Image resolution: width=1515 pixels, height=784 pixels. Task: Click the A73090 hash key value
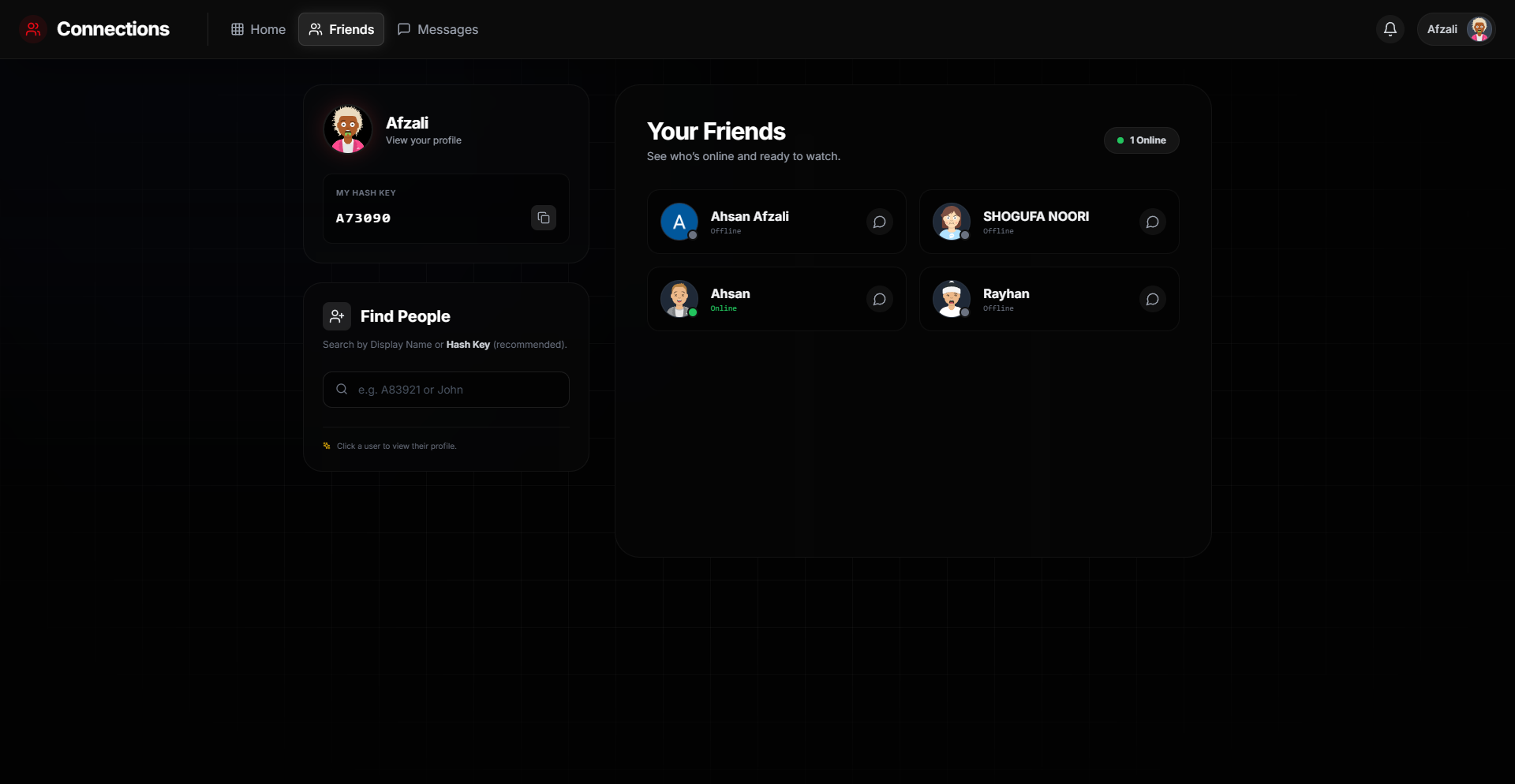363,218
